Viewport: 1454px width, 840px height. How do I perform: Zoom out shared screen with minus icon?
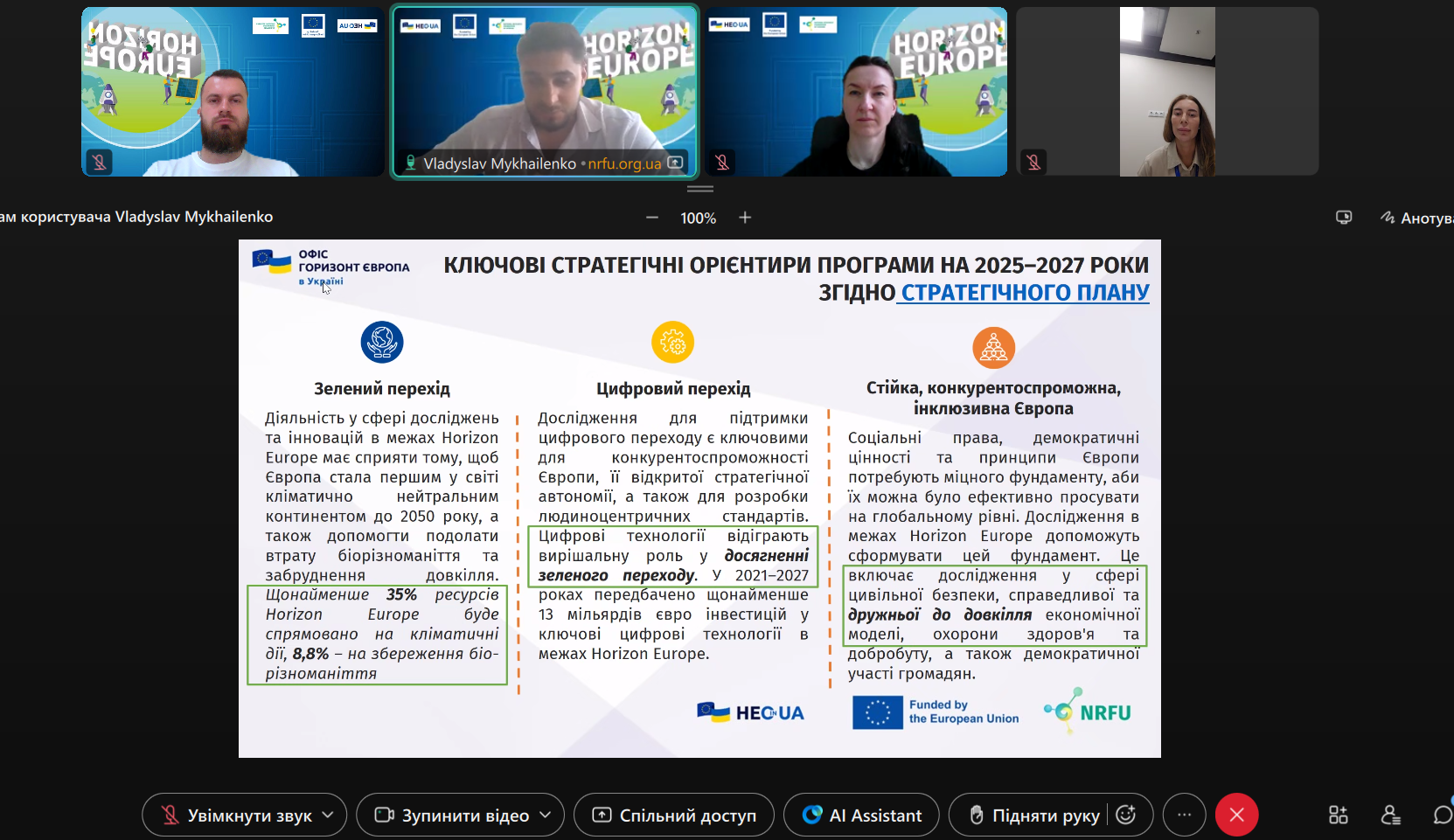[652, 218]
